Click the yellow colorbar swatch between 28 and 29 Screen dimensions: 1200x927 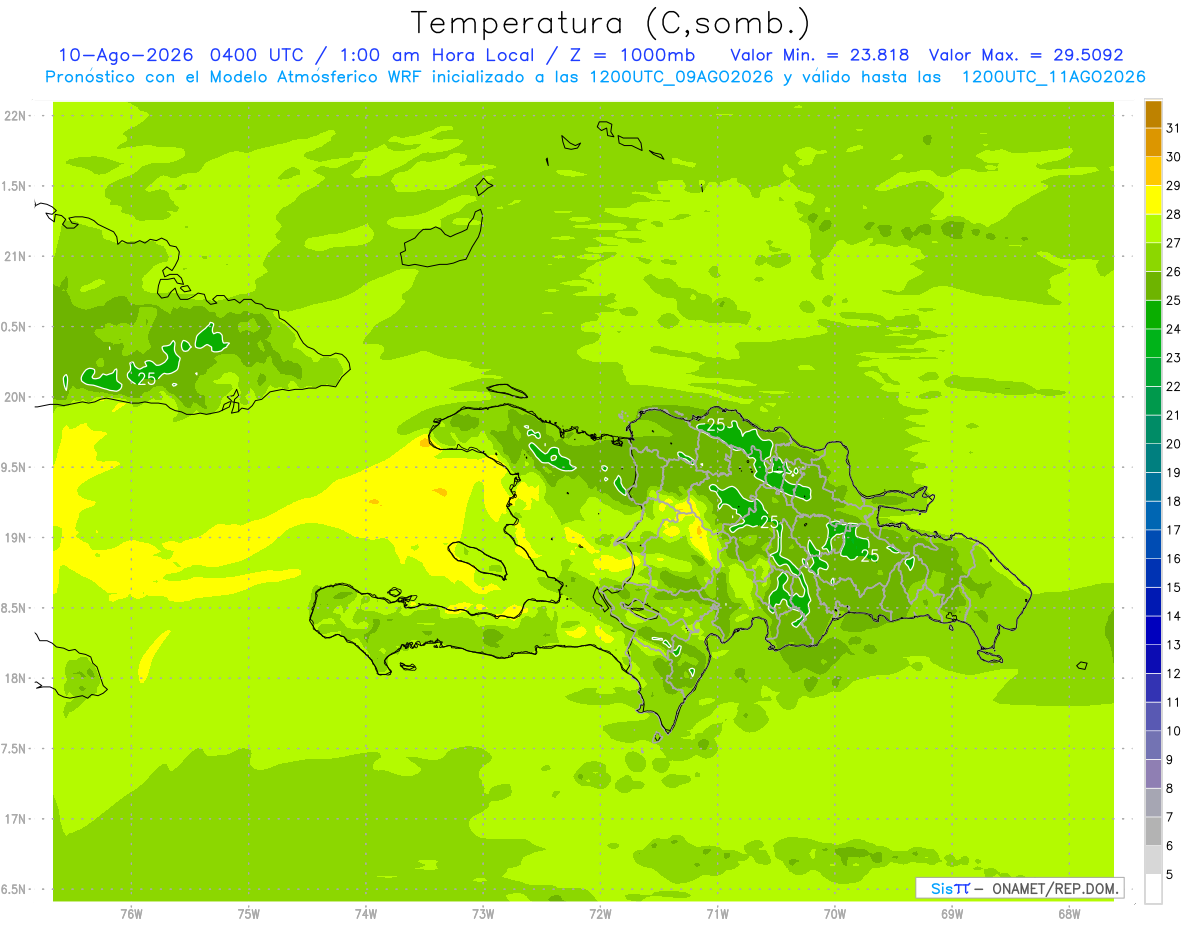click(x=1153, y=199)
